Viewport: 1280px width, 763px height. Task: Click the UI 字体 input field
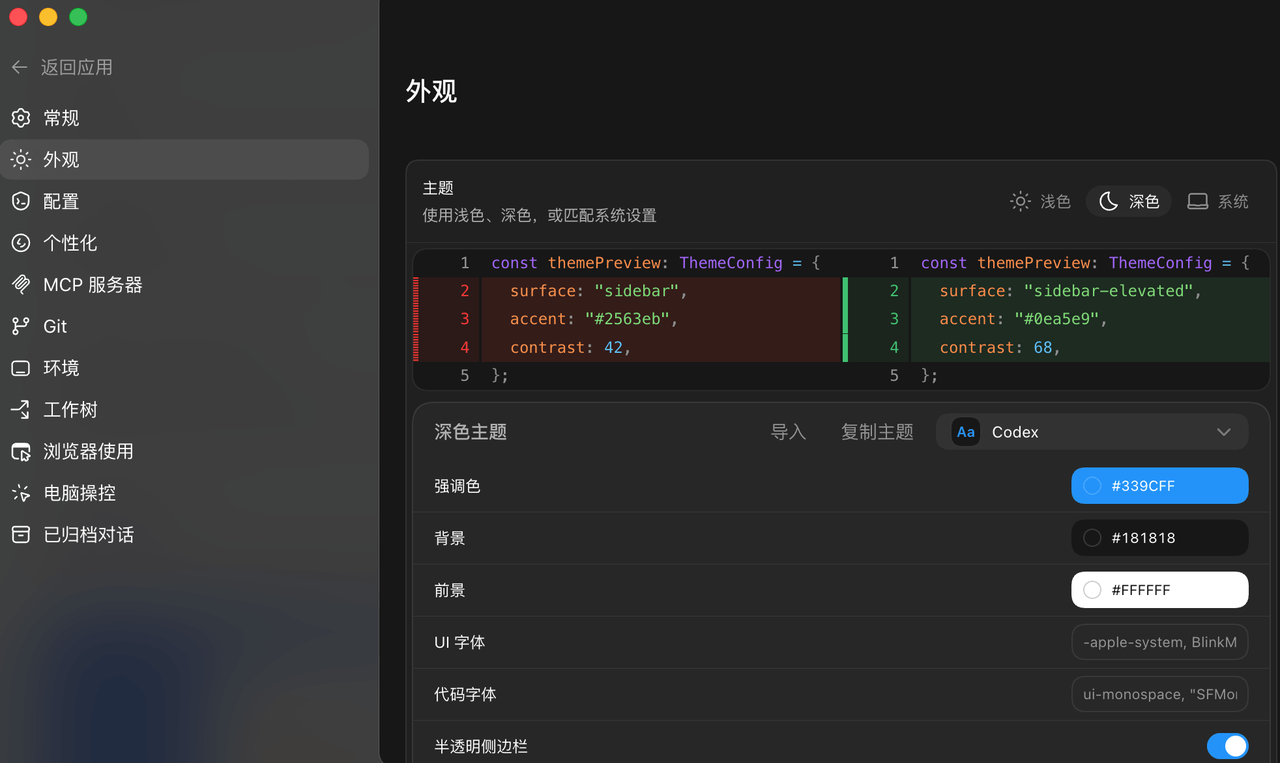click(x=1160, y=642)
